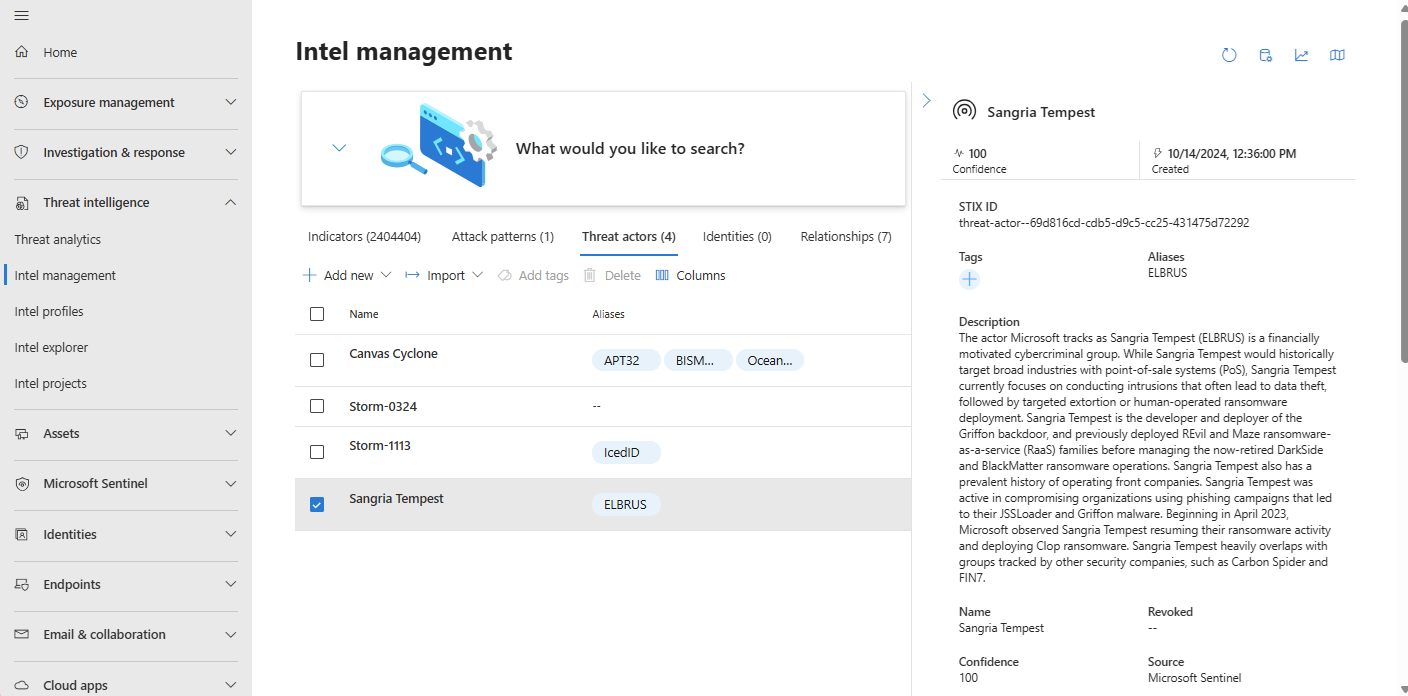Click the page's vertical scrollbar

coord(1402,200)
